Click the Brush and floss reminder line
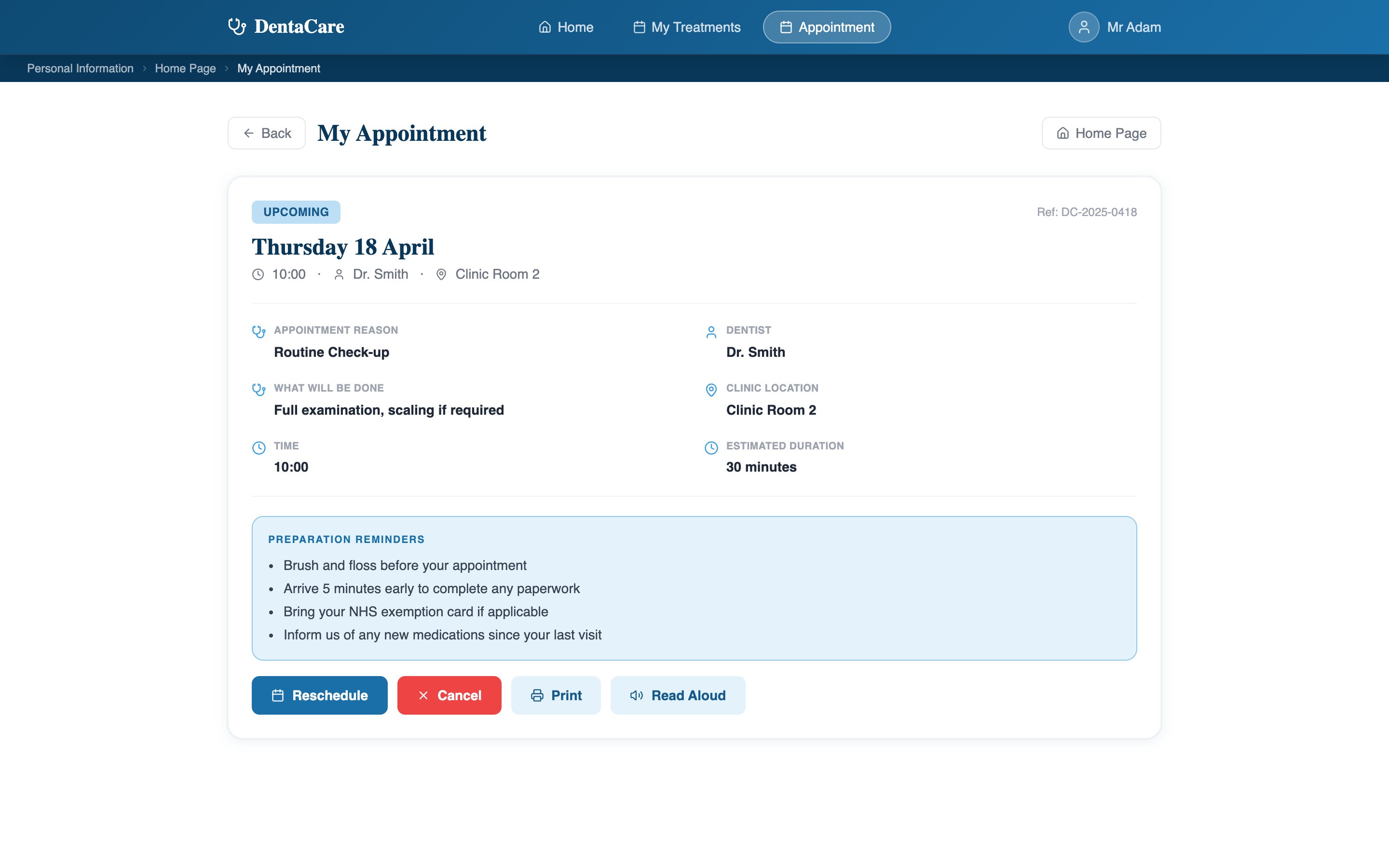This screenshot has height=868, width=1389. coord(405,566)
